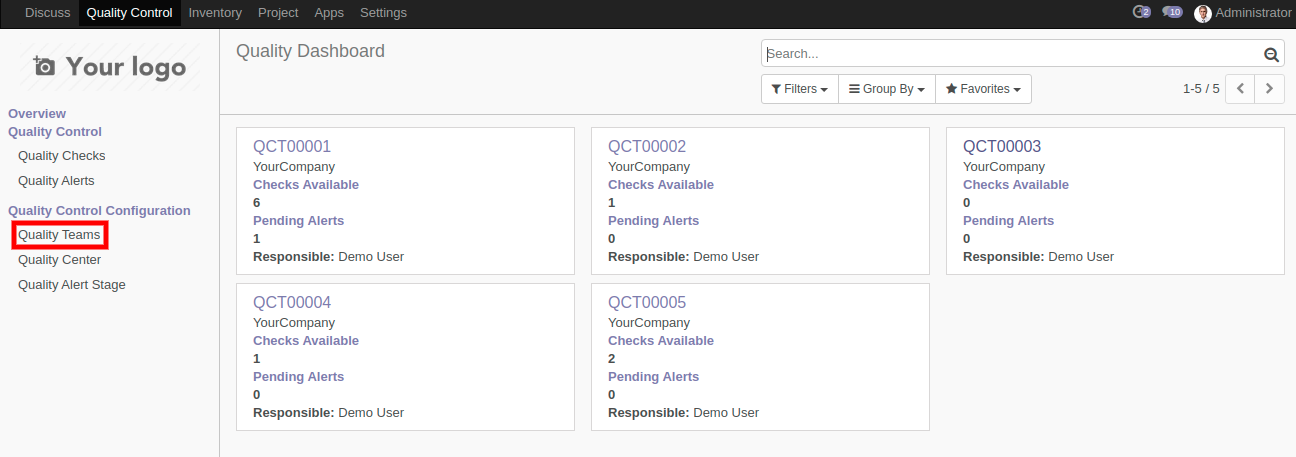Go to the next page arrow
This screenshot has width=1296, height=457.
click(x=1269, y=89)
